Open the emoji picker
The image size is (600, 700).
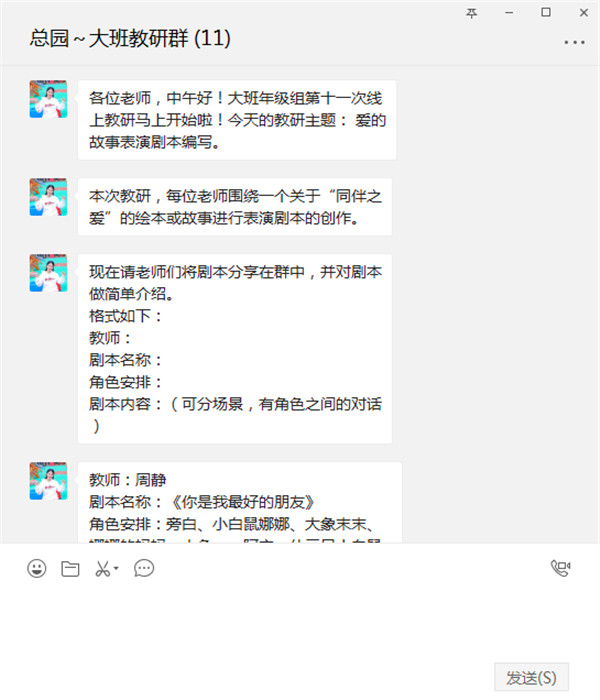click(x=37, y=568)
